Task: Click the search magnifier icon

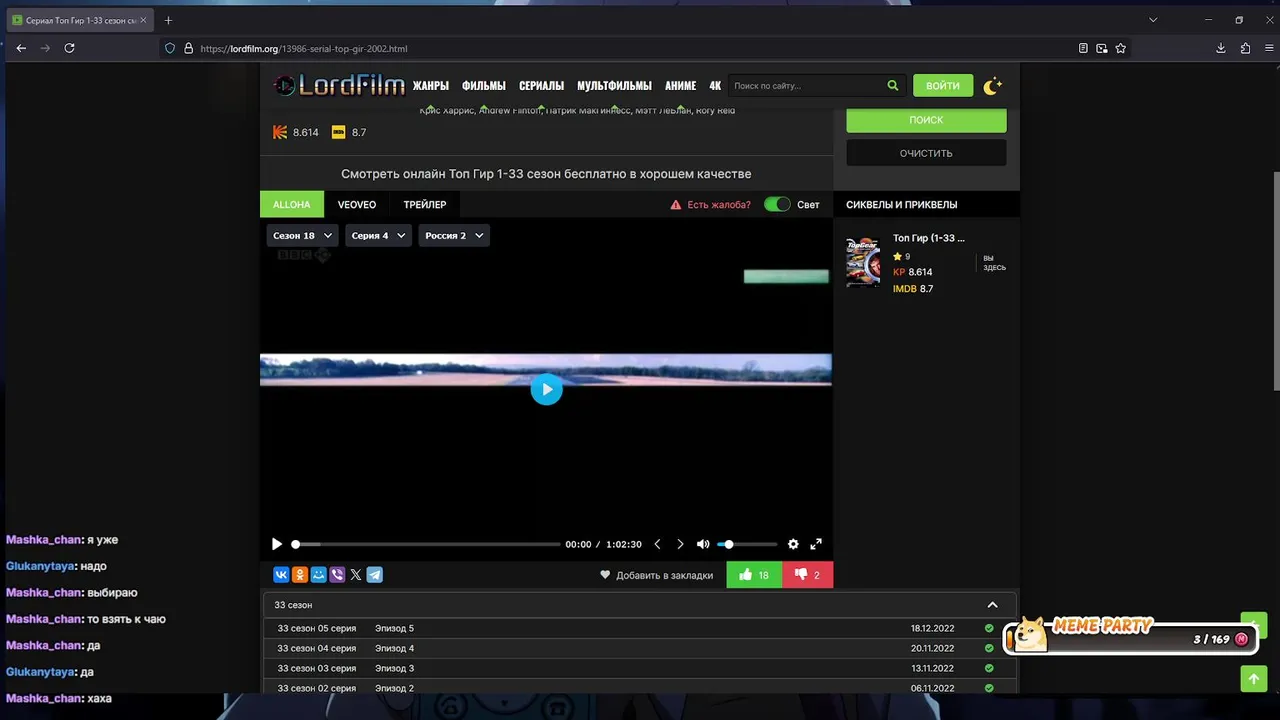Action: [893, 86]
